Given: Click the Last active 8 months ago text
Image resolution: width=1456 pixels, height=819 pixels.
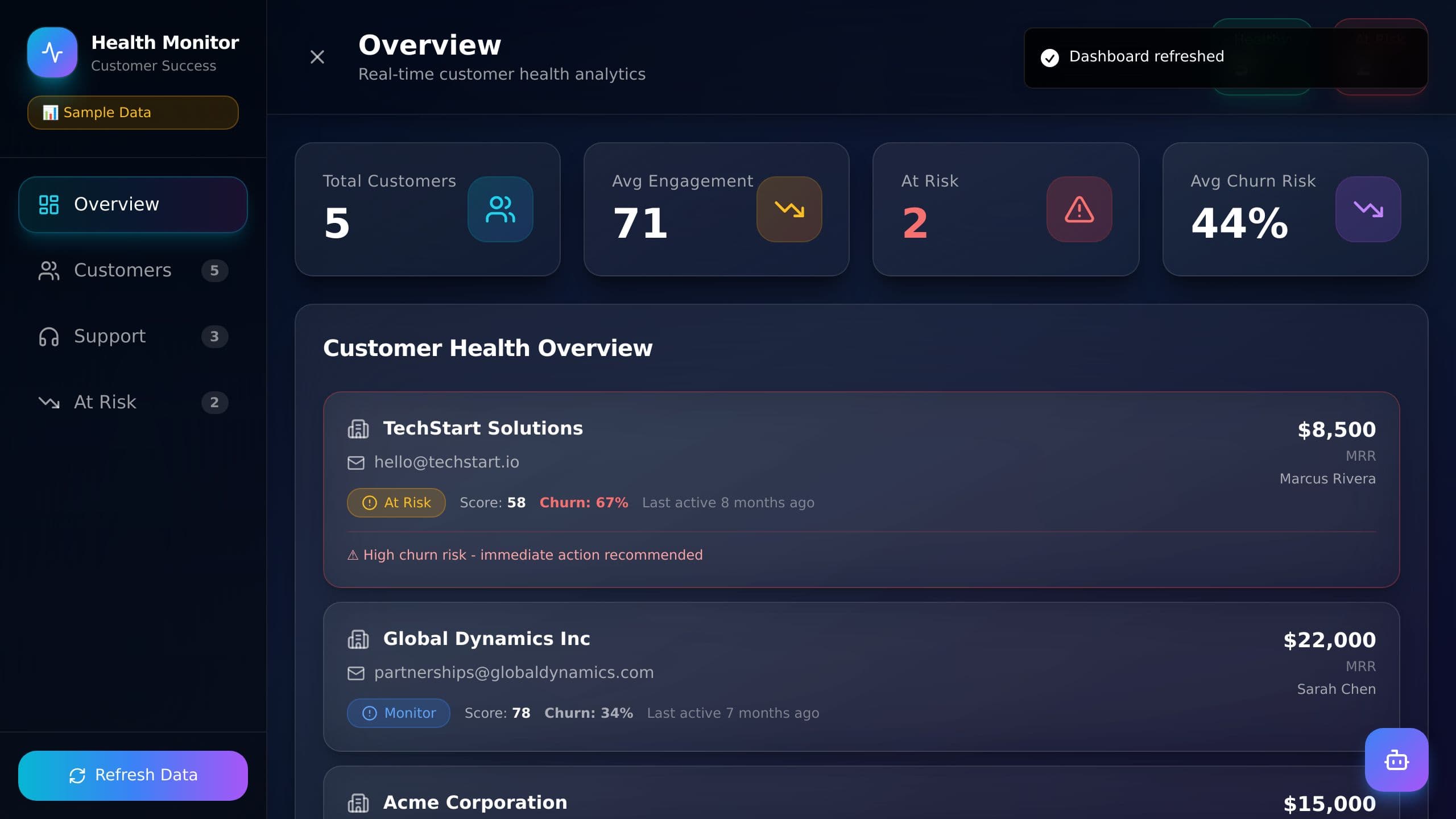Looking at the screenshot, I should tap(728, 503).
